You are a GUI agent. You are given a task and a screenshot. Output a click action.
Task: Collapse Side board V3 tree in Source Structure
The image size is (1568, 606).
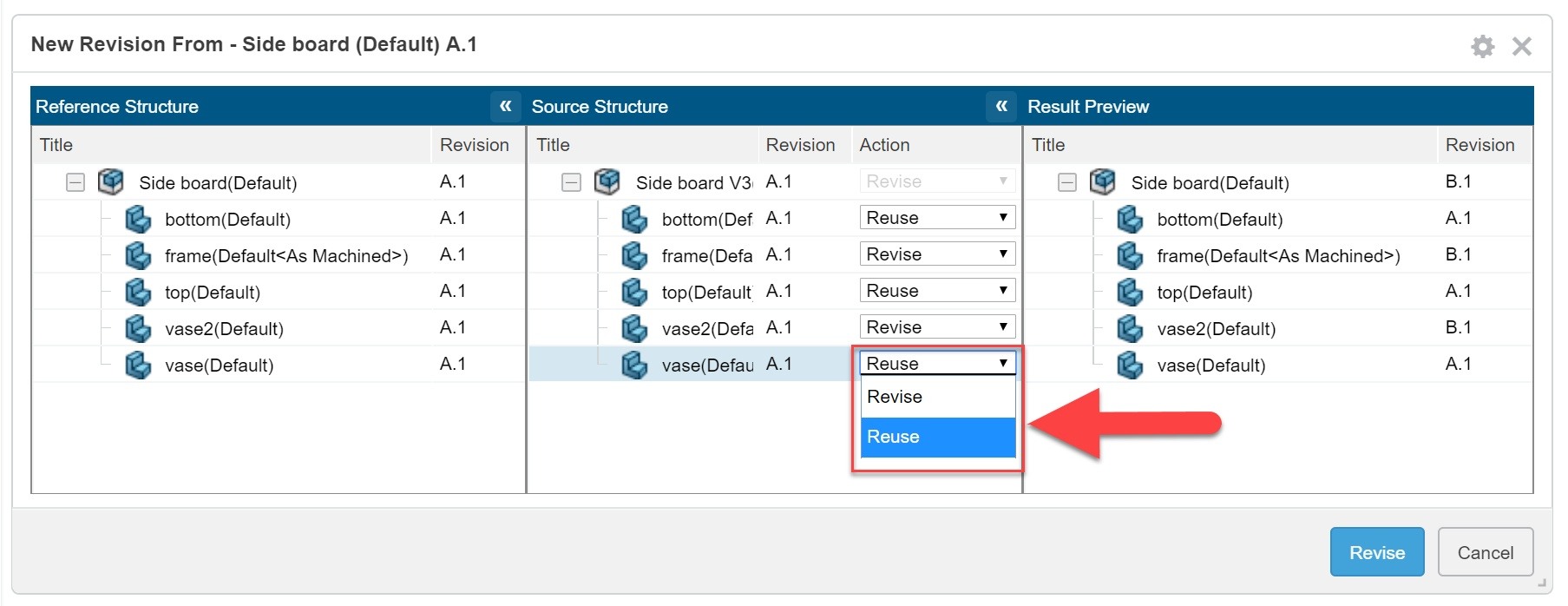coord(571,182)
